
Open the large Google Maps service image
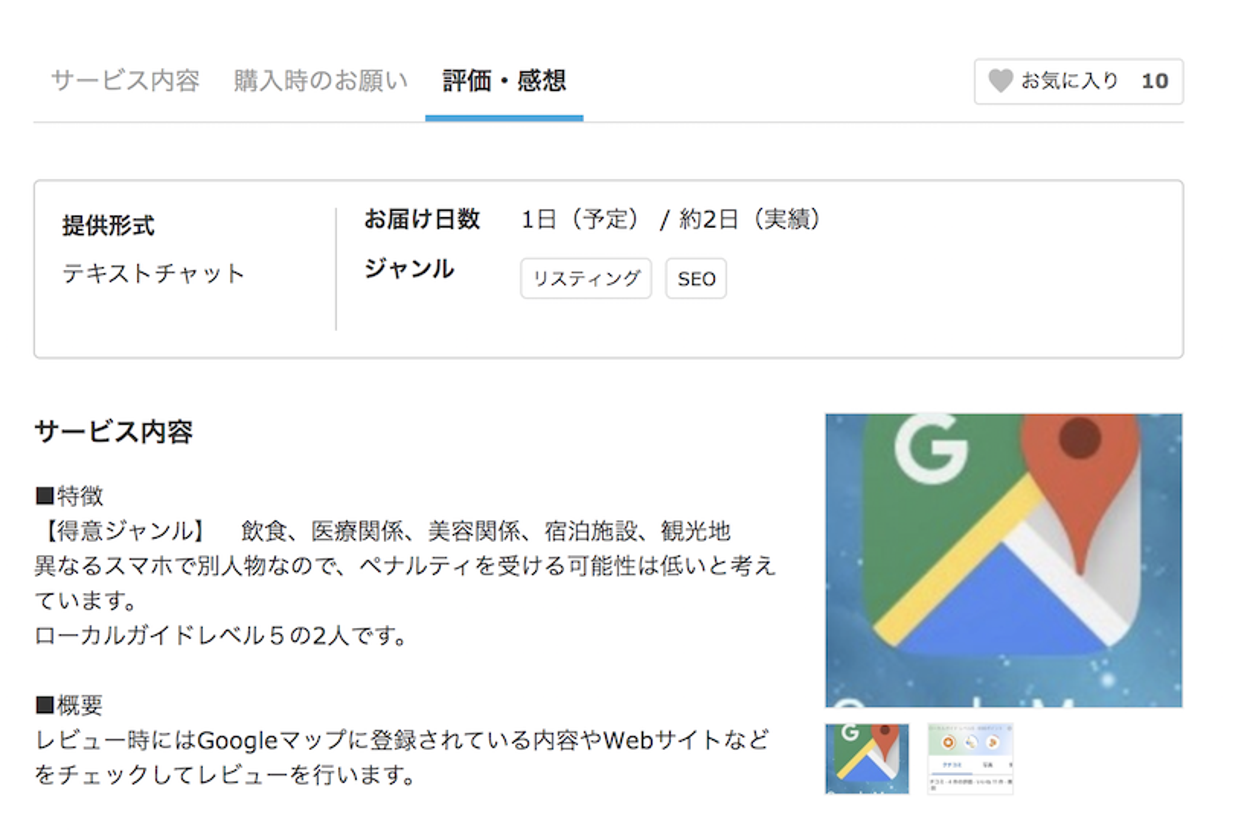click(x=1003, y=560)
